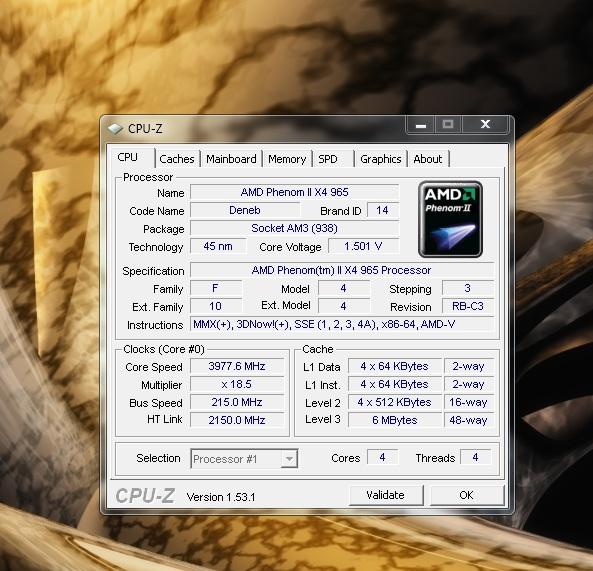Click the Package value Socket AM3 (938)

tap(294, 228)
